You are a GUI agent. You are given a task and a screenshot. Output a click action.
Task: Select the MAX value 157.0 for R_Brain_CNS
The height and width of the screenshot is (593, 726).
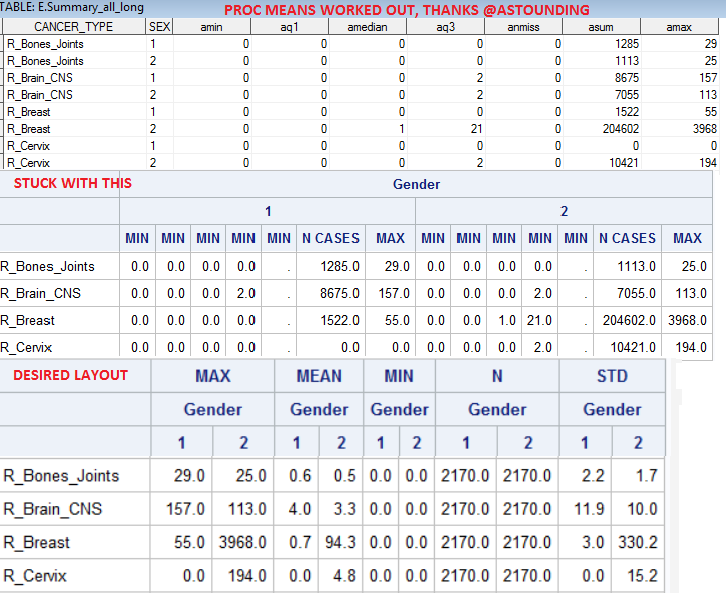coord(185,509)
